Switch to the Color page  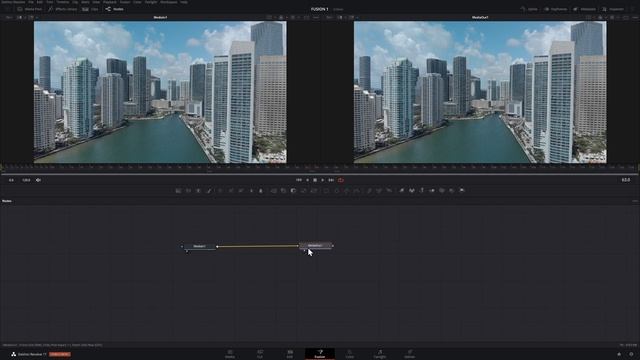point(350,354)
